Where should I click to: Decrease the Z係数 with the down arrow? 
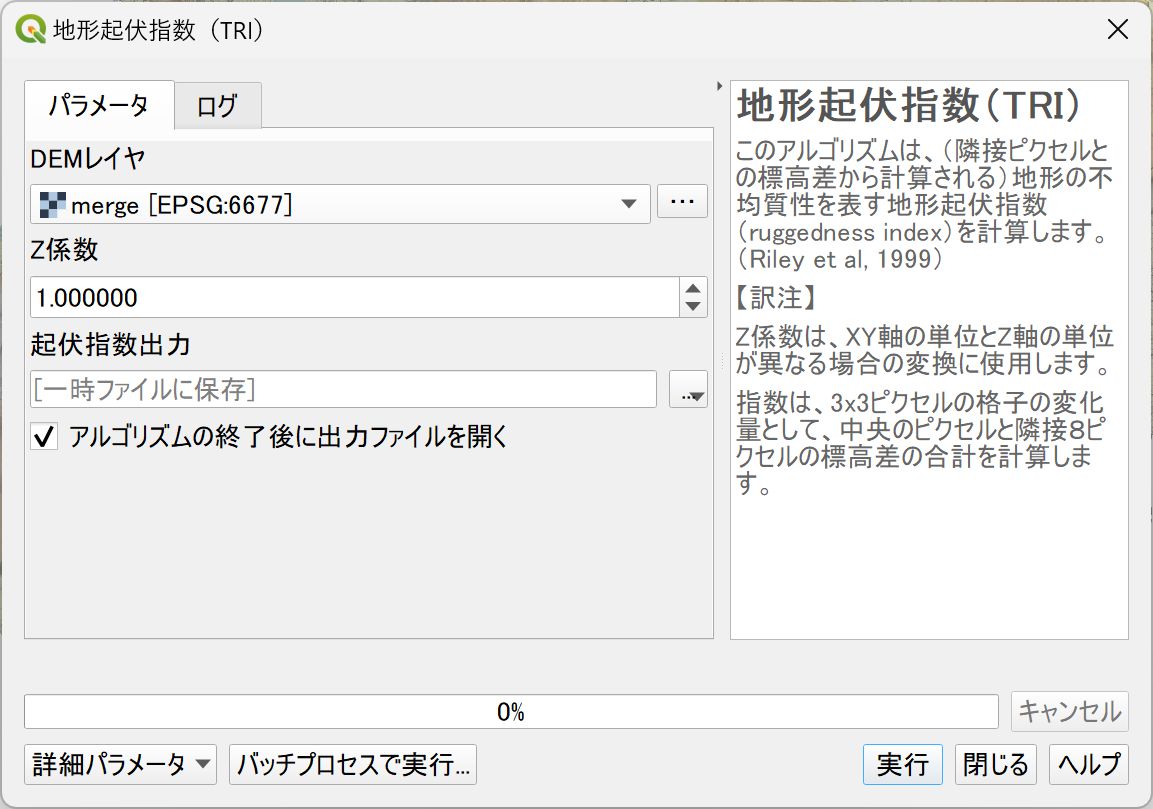point(693,307)
